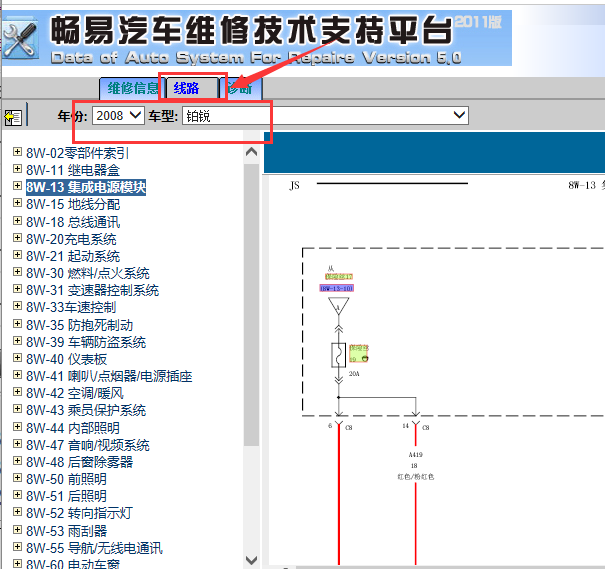Image resolution: width=605 pixels, height=569 pixels.
Task: Open the 车型 铂锐 dropdown
Action: (x=325, y=115)
